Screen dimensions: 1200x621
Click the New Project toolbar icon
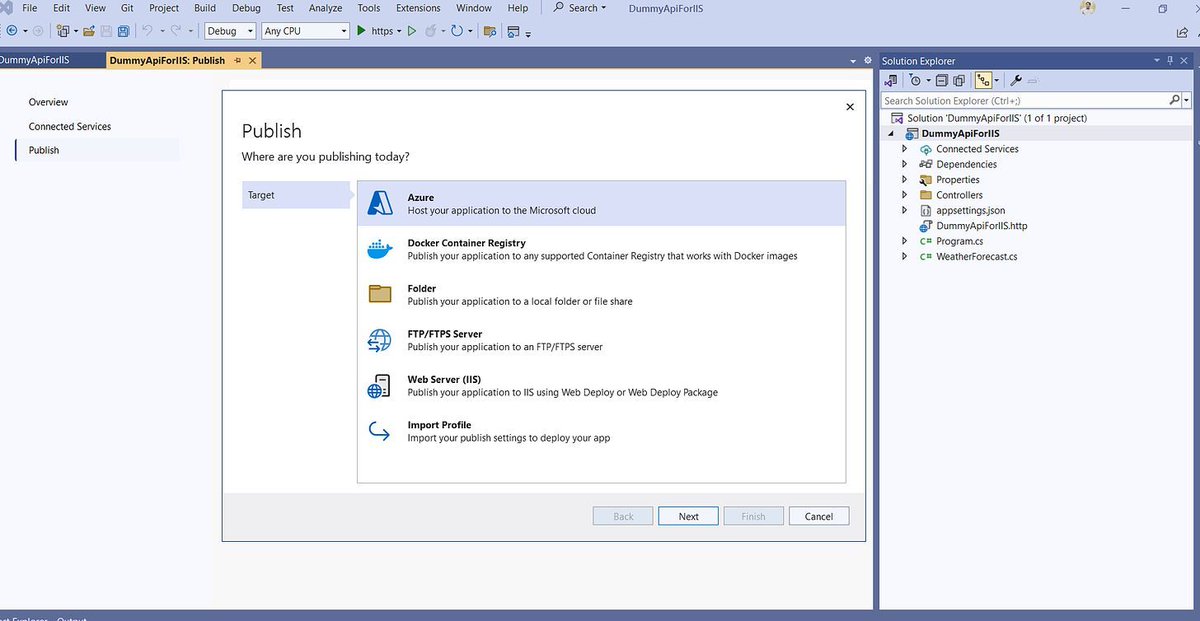63,31
